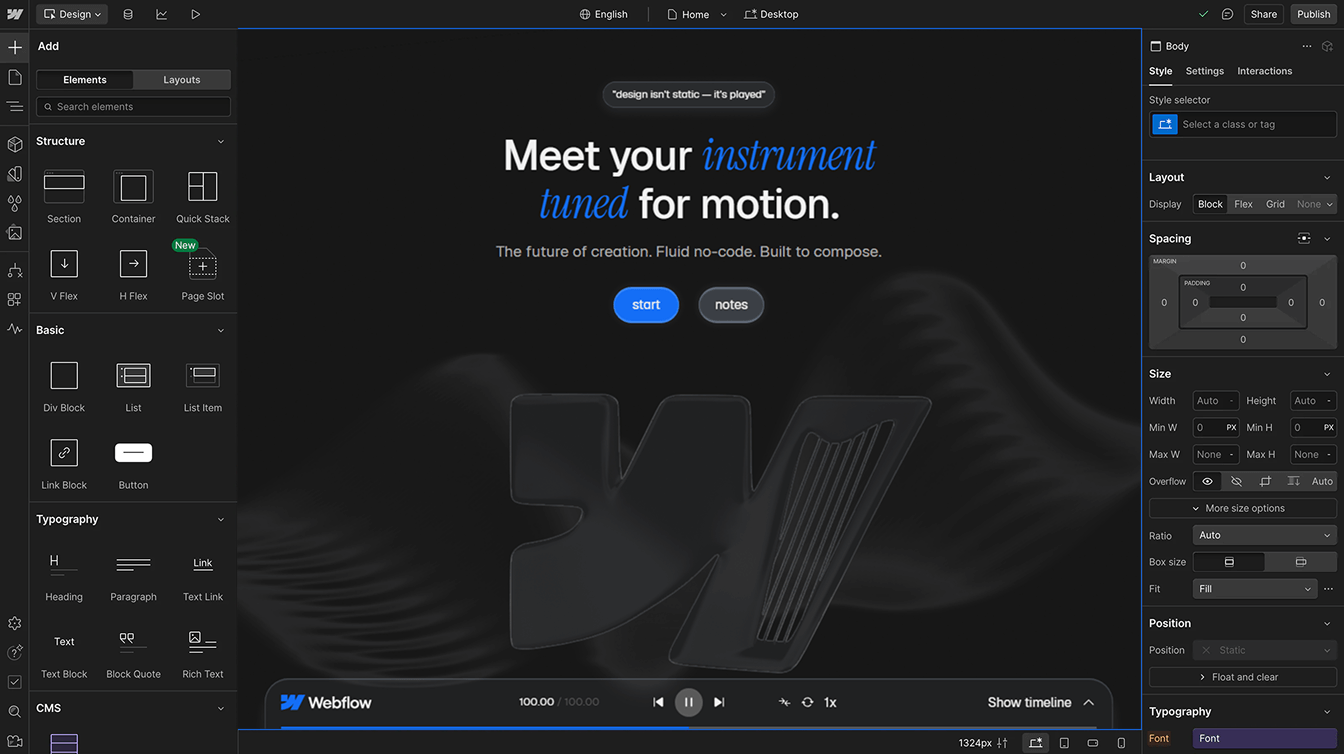The image size is (1344, 754).
Task: Click the Body panel three-dots menu
Action: (x=1306, y=46)
